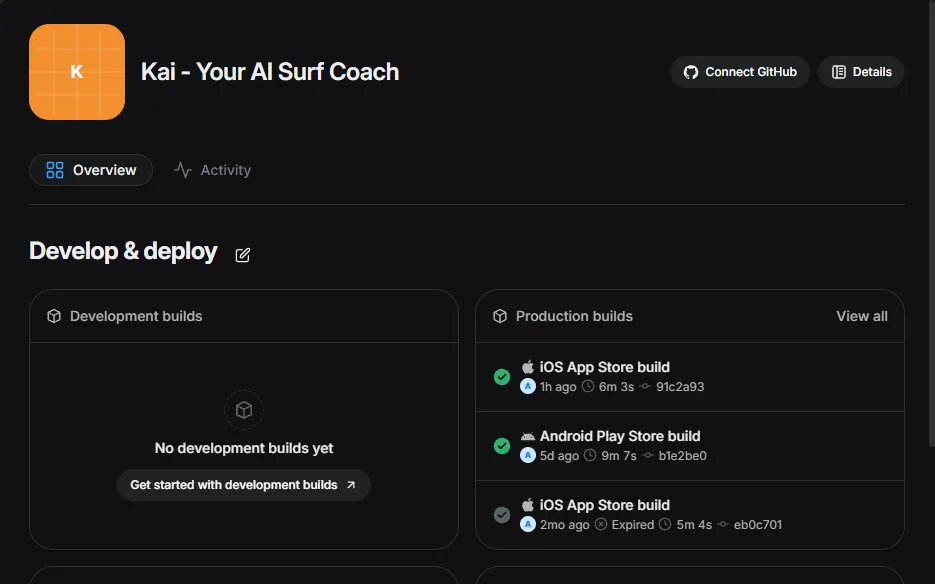Click green success check on 91c2a93 build

[502, 377]
